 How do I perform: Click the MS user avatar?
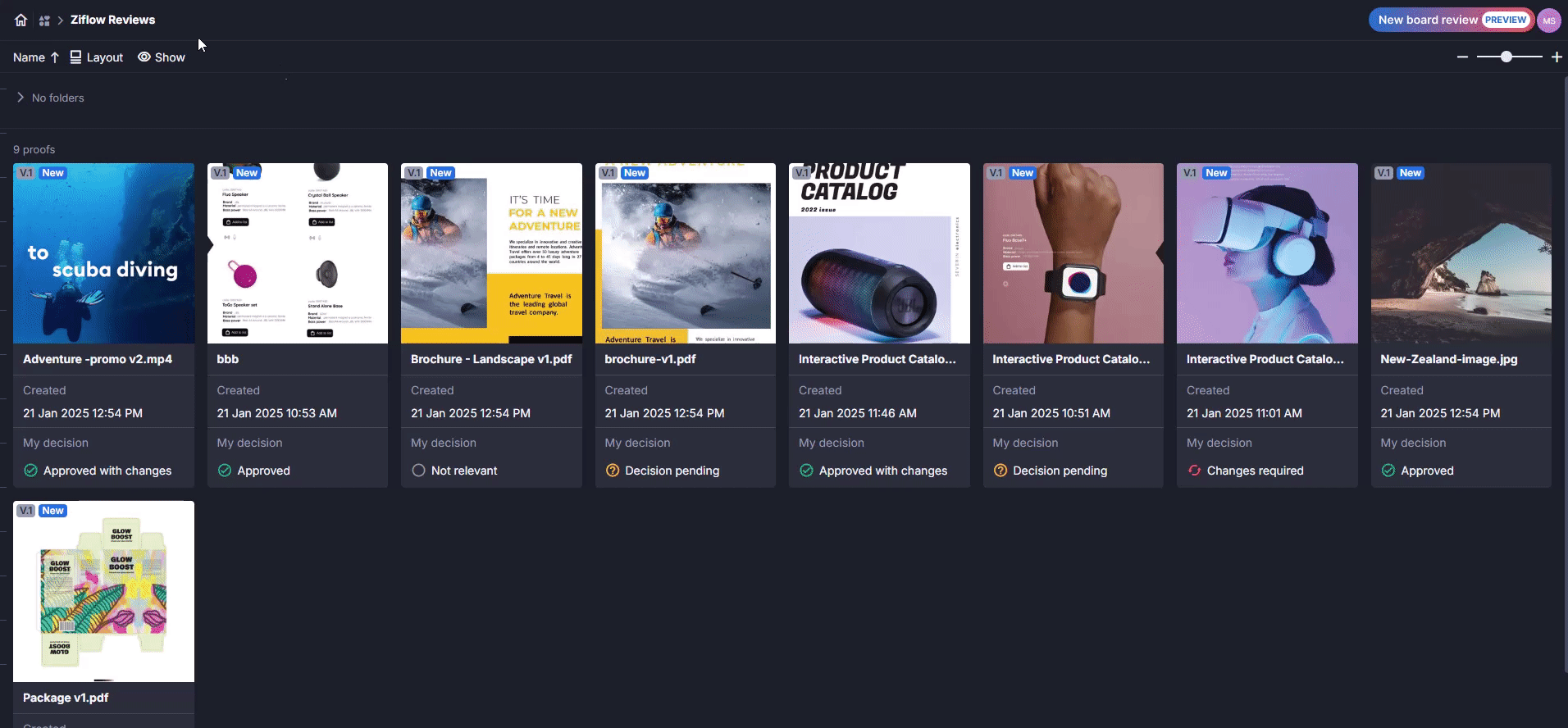1548,20
